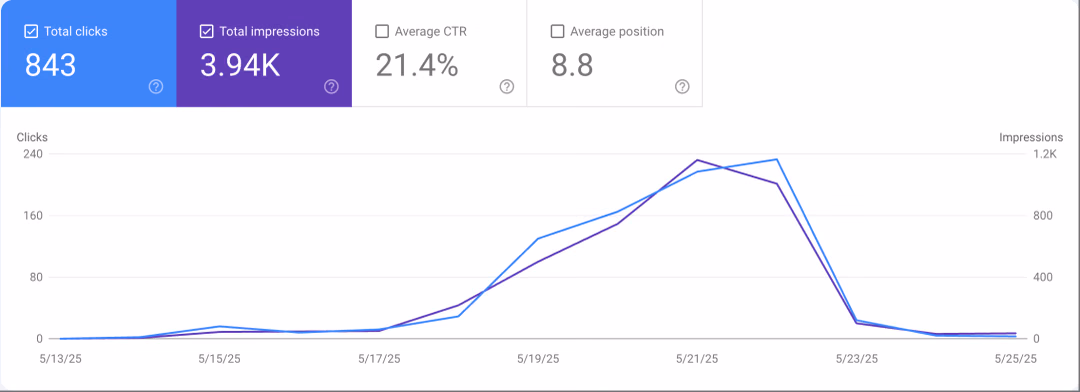Click the 5/25/25 axis date

[1015, 359]
